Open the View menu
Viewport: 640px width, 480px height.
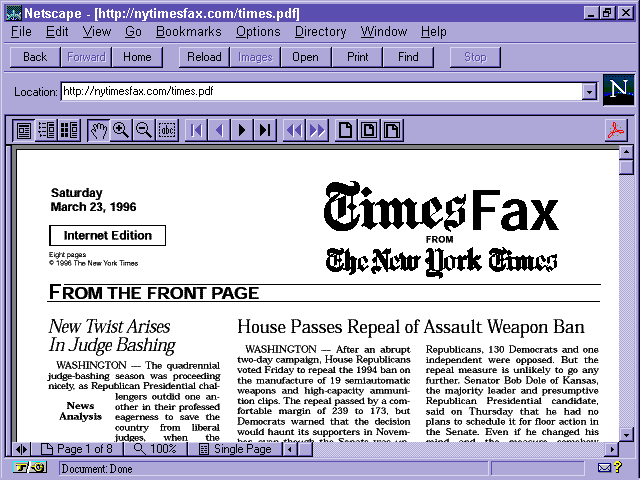(97, 31)
